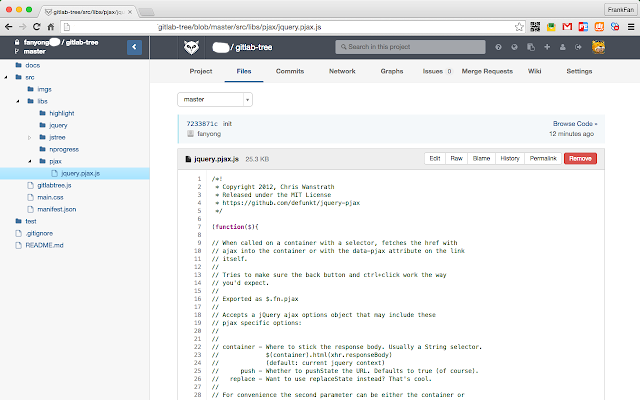Click the Blame button
This screenshot has height=400, width=640.
point(481,158)
